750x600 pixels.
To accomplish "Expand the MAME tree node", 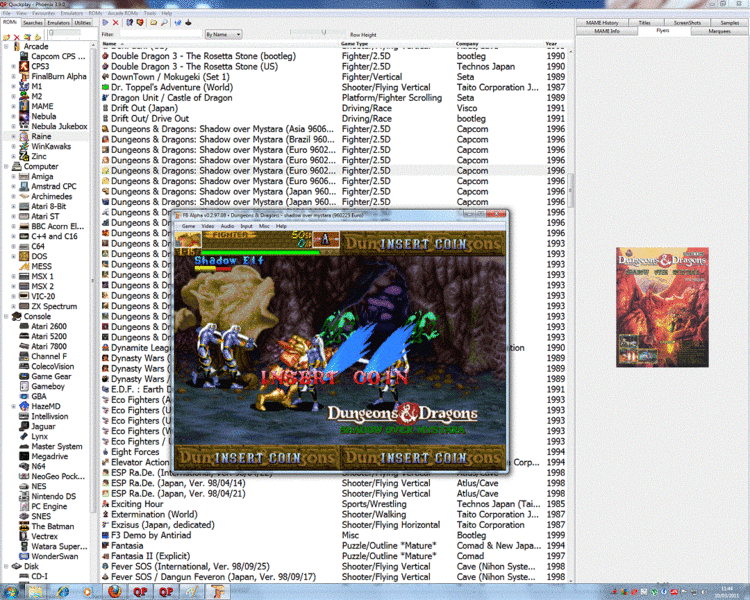I will pos(14,106).
